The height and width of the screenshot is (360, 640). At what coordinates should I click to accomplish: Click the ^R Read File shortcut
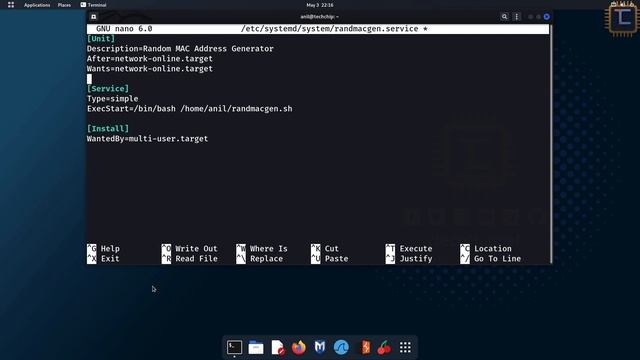[x=189, y=259]
